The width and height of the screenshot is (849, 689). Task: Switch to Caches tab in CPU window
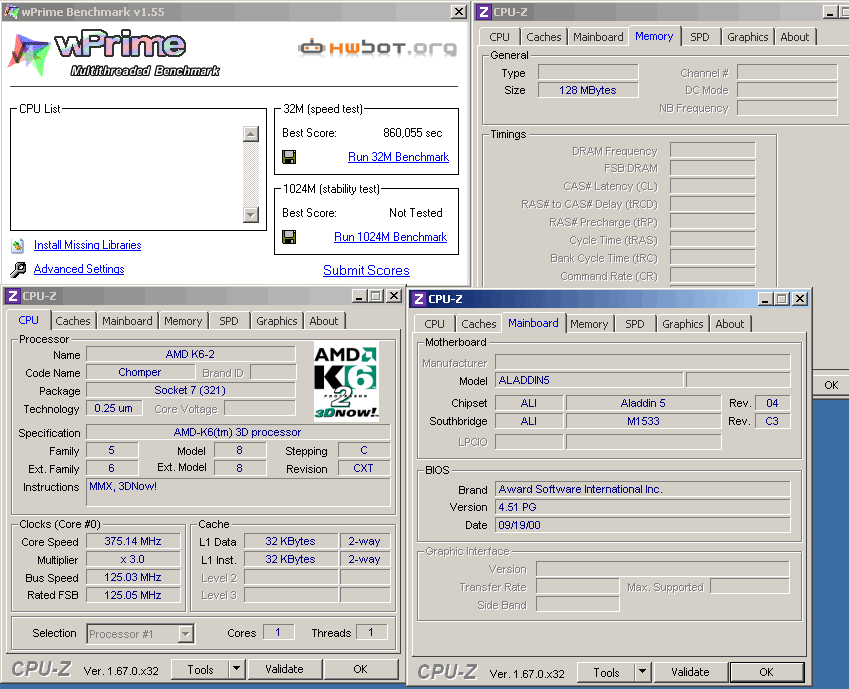pos(73,321)
